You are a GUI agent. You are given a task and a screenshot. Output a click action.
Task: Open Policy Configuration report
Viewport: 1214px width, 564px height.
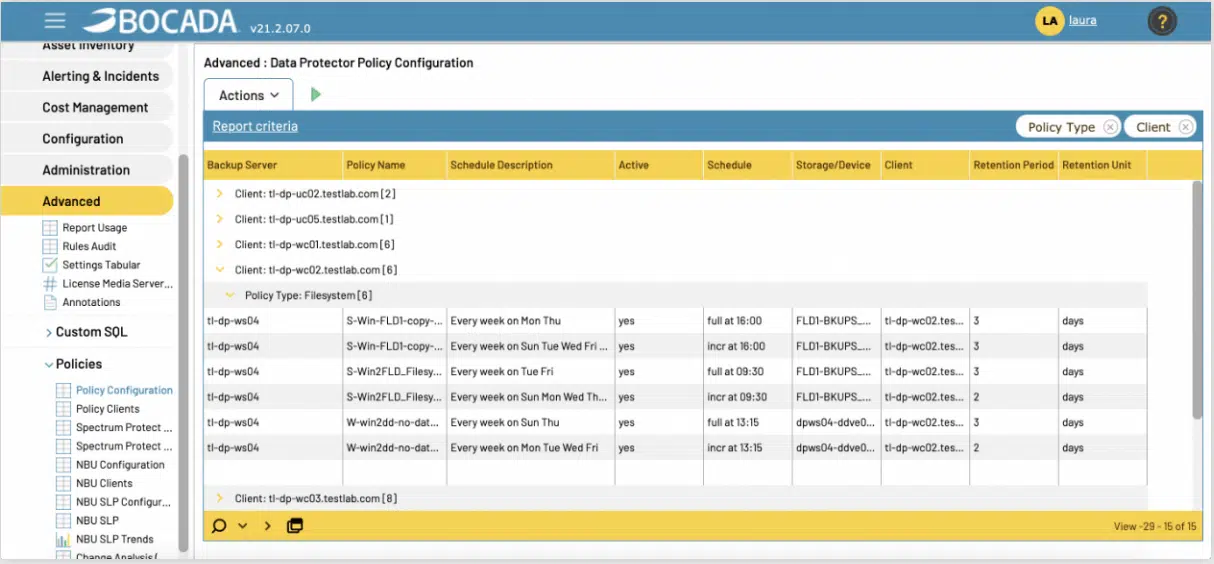coord(124,391)
